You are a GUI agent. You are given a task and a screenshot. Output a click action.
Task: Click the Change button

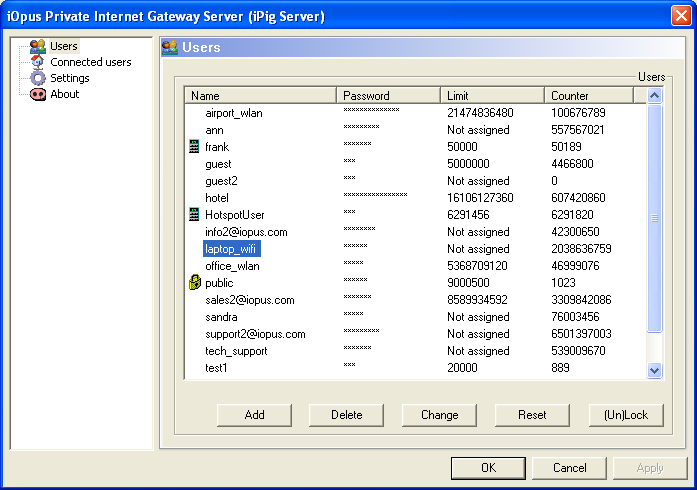click(x=439, y=415)
